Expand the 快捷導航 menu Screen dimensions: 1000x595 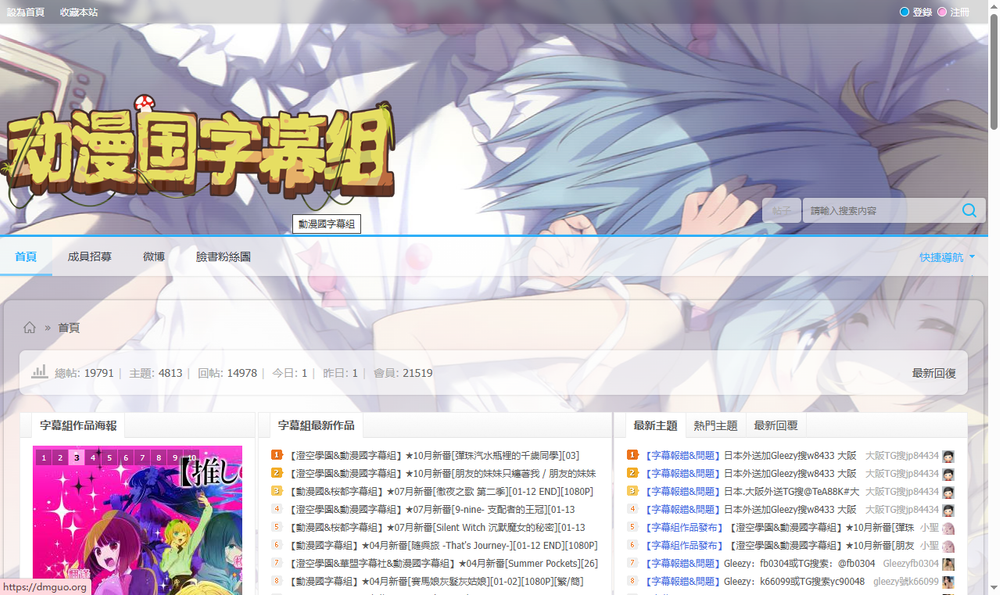pos(947,257)
